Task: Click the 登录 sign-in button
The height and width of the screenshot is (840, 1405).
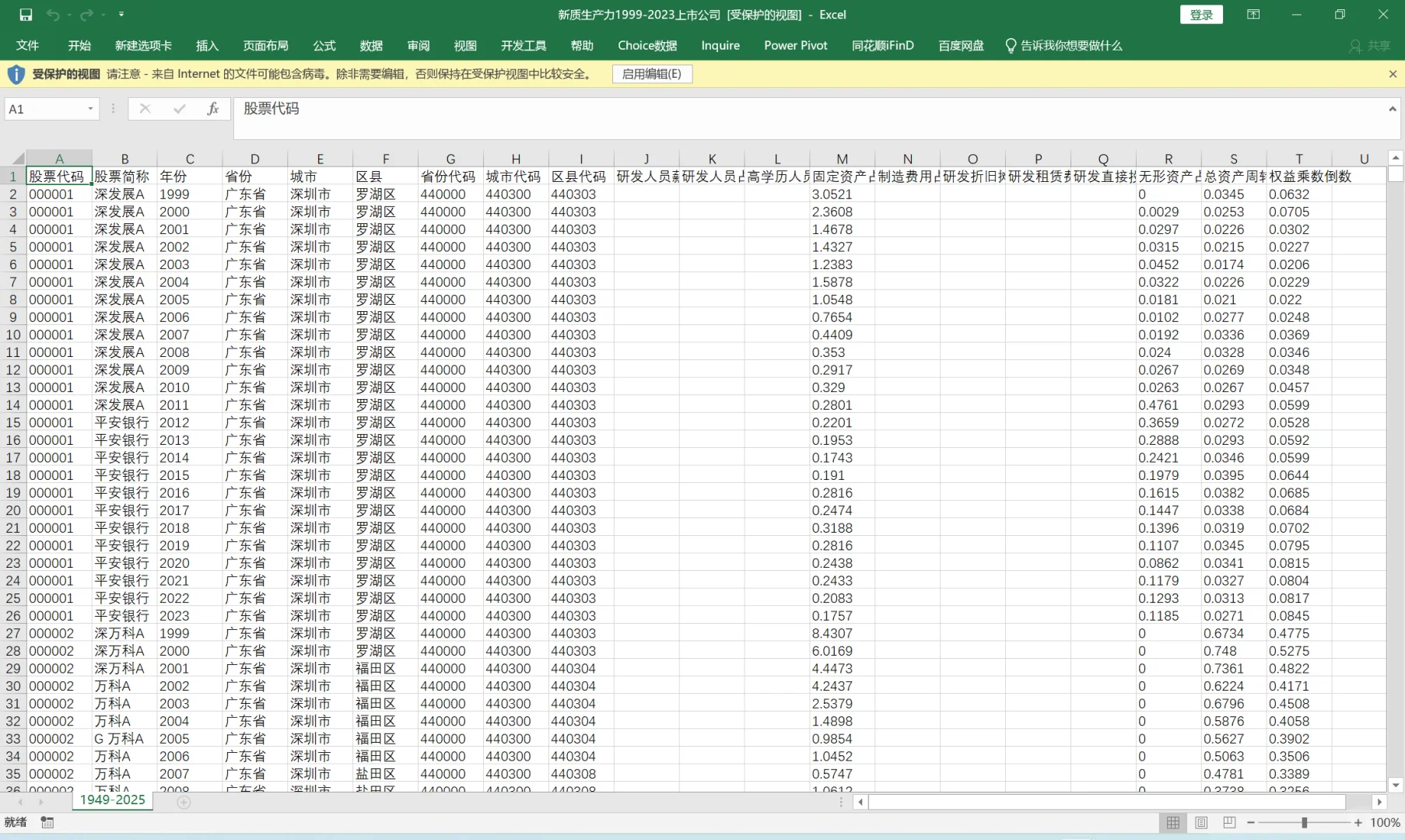Action: pyautogui.click(x=1201, y=15)
